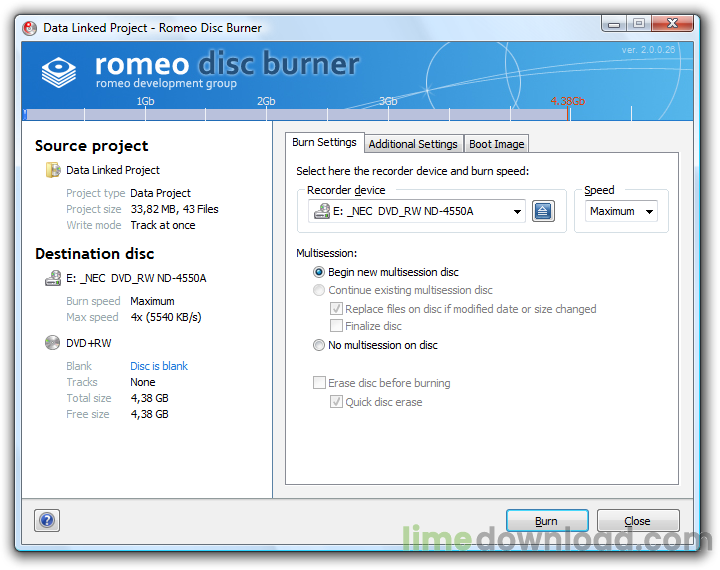
Task: Open the Recorder device dropdown
Action: click(416, 211)
